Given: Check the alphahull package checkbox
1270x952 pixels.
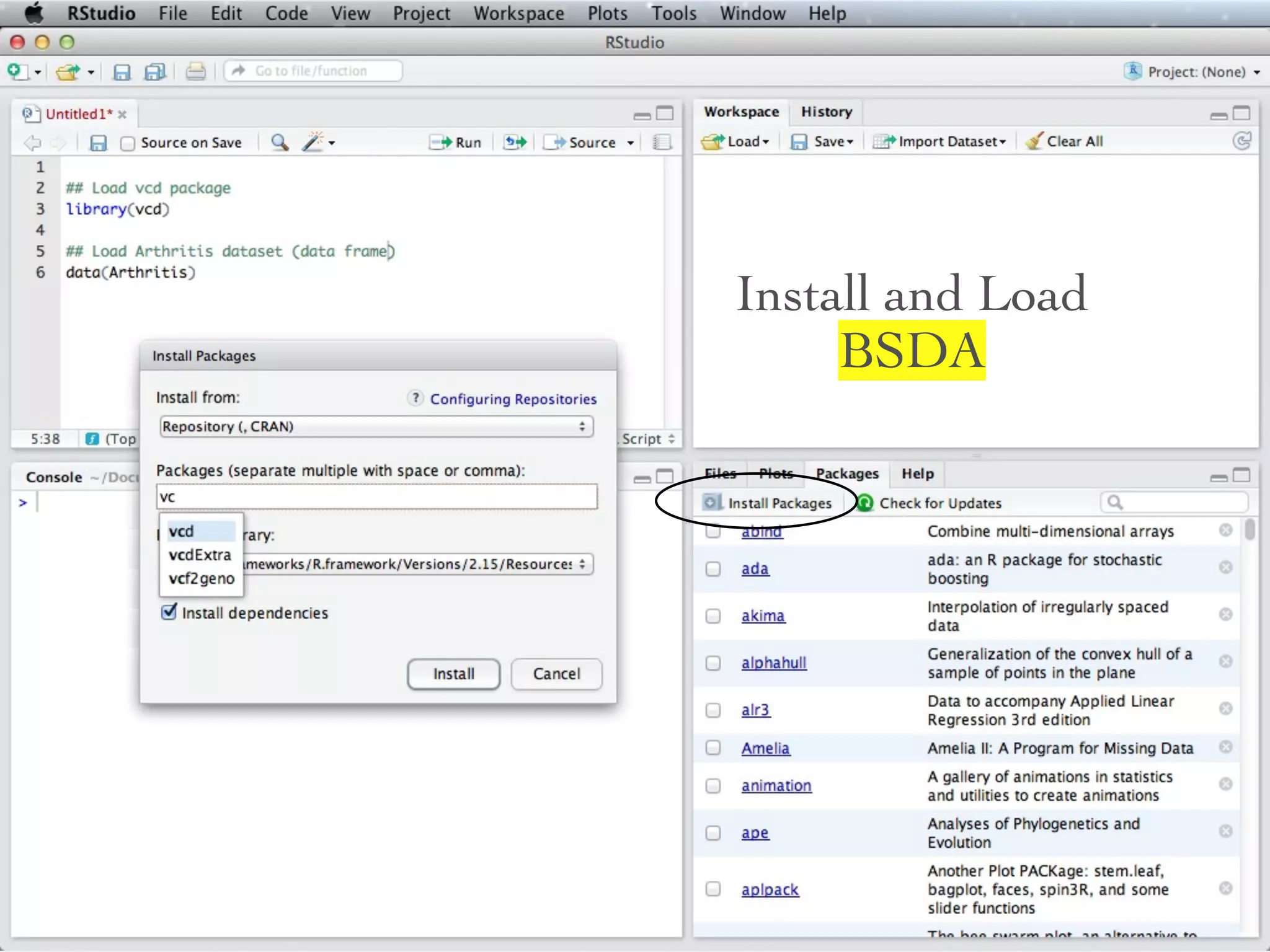Looking at the screenshot, I should (x=713, y=663).
